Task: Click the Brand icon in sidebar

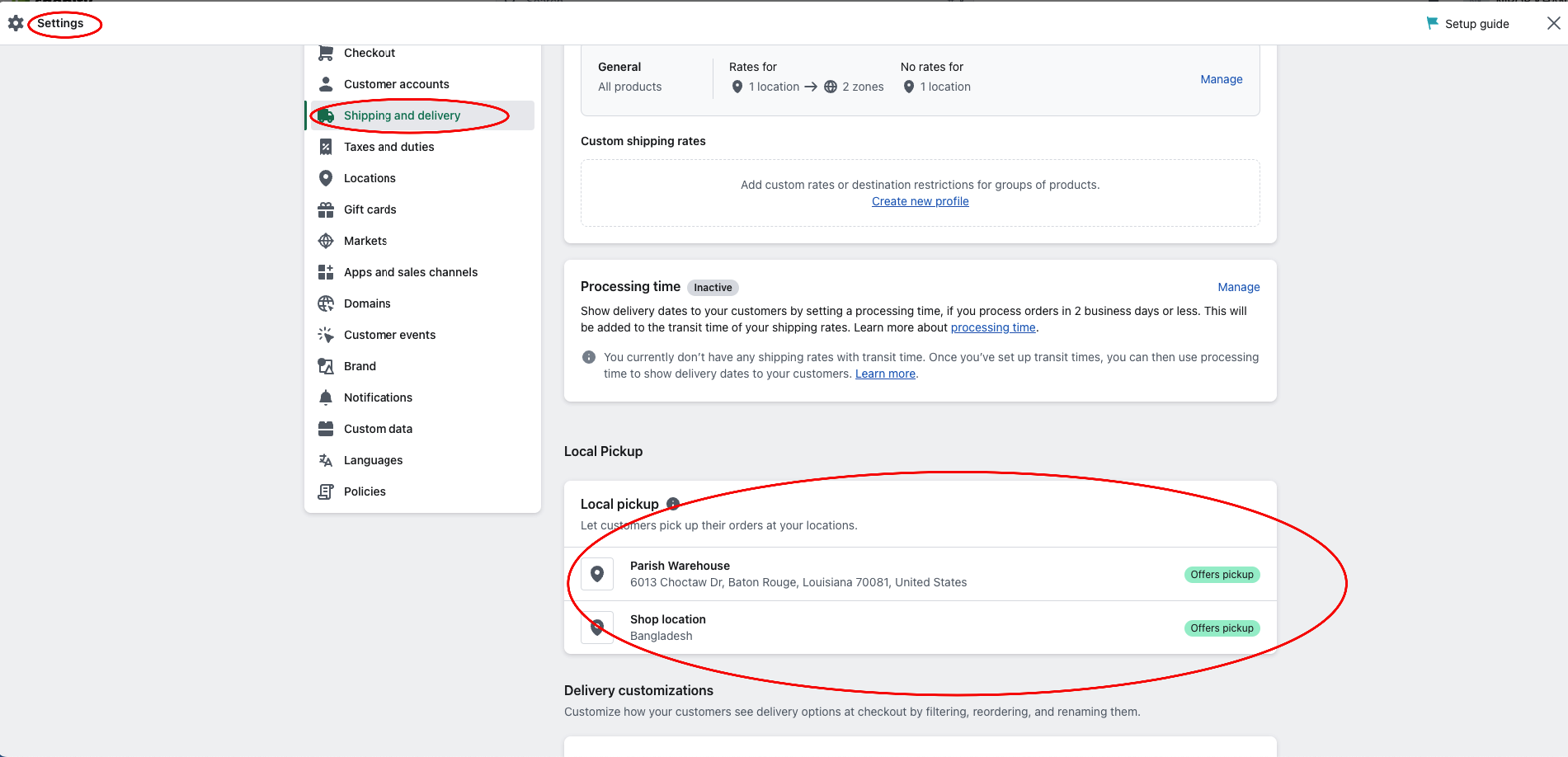Action: click(326, 366)
